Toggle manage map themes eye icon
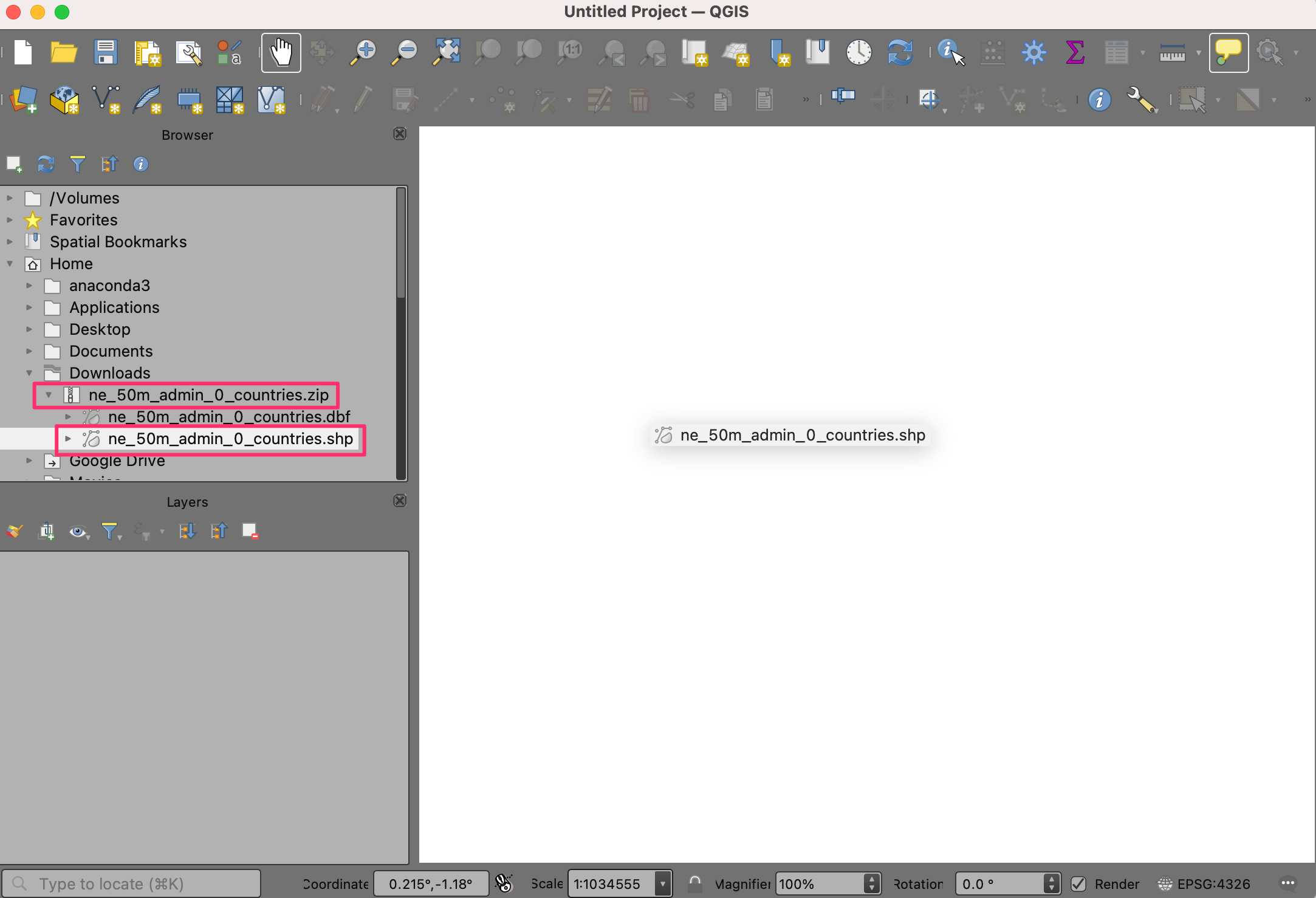1316x898 pixels. tap(77, 532)
